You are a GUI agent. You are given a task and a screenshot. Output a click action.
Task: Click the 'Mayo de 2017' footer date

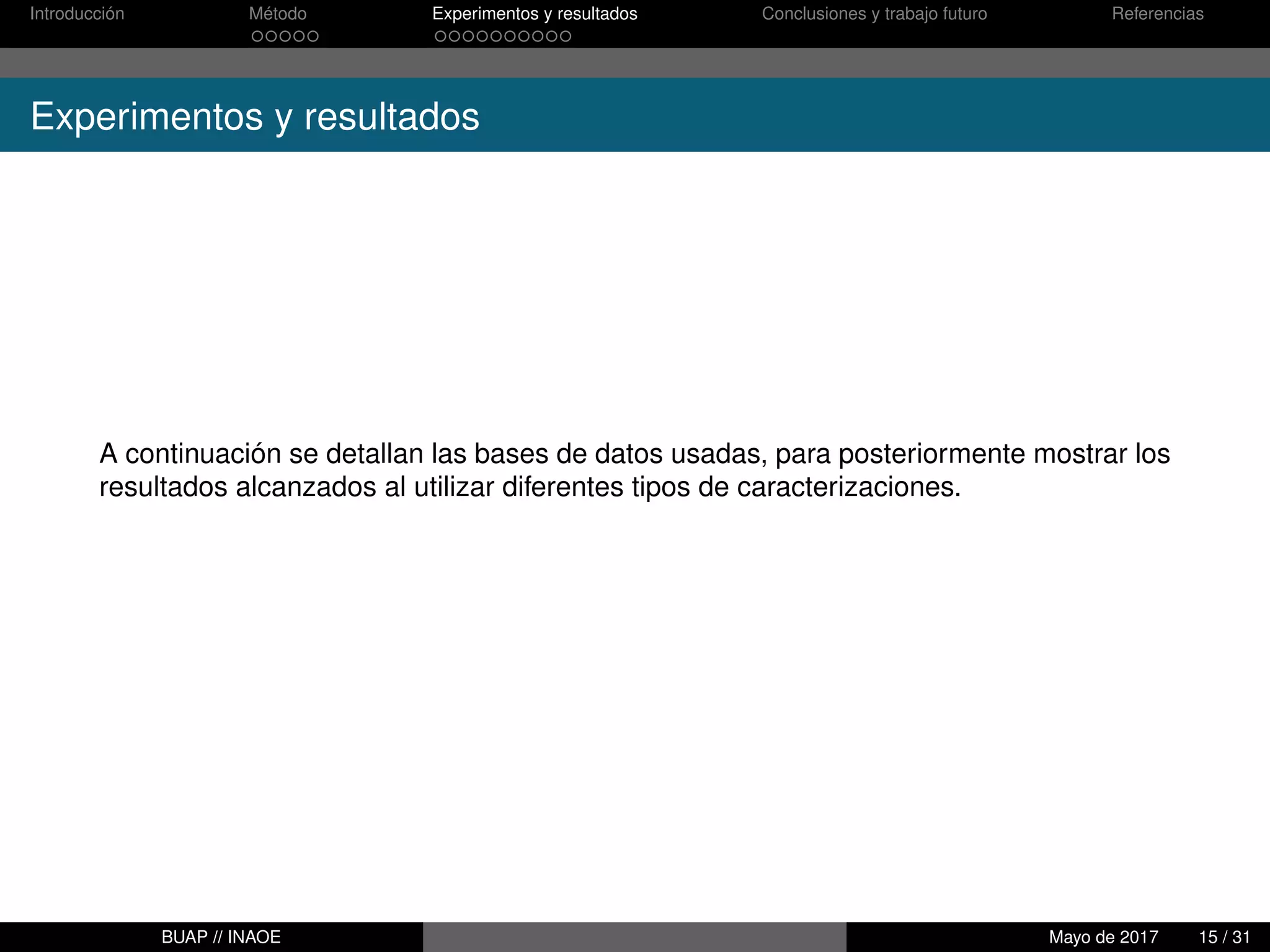[1104, 937]
